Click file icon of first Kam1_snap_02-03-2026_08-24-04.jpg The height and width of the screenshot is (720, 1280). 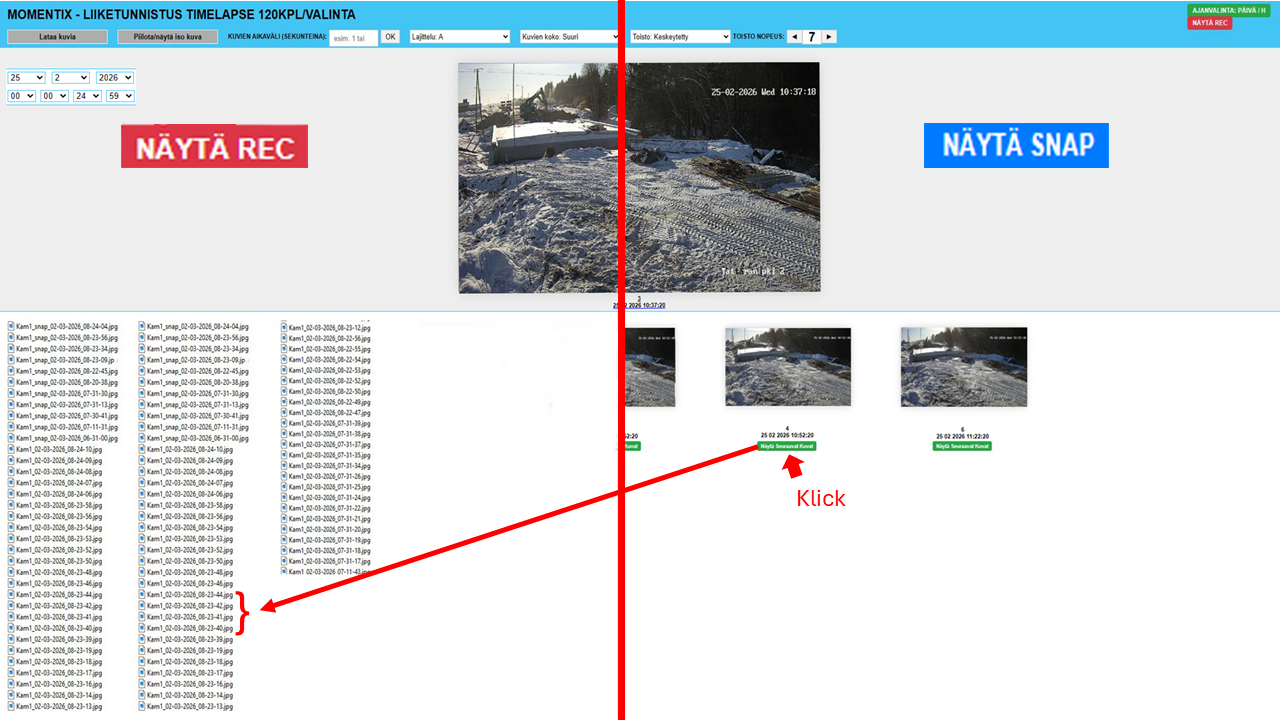point(11,326)
